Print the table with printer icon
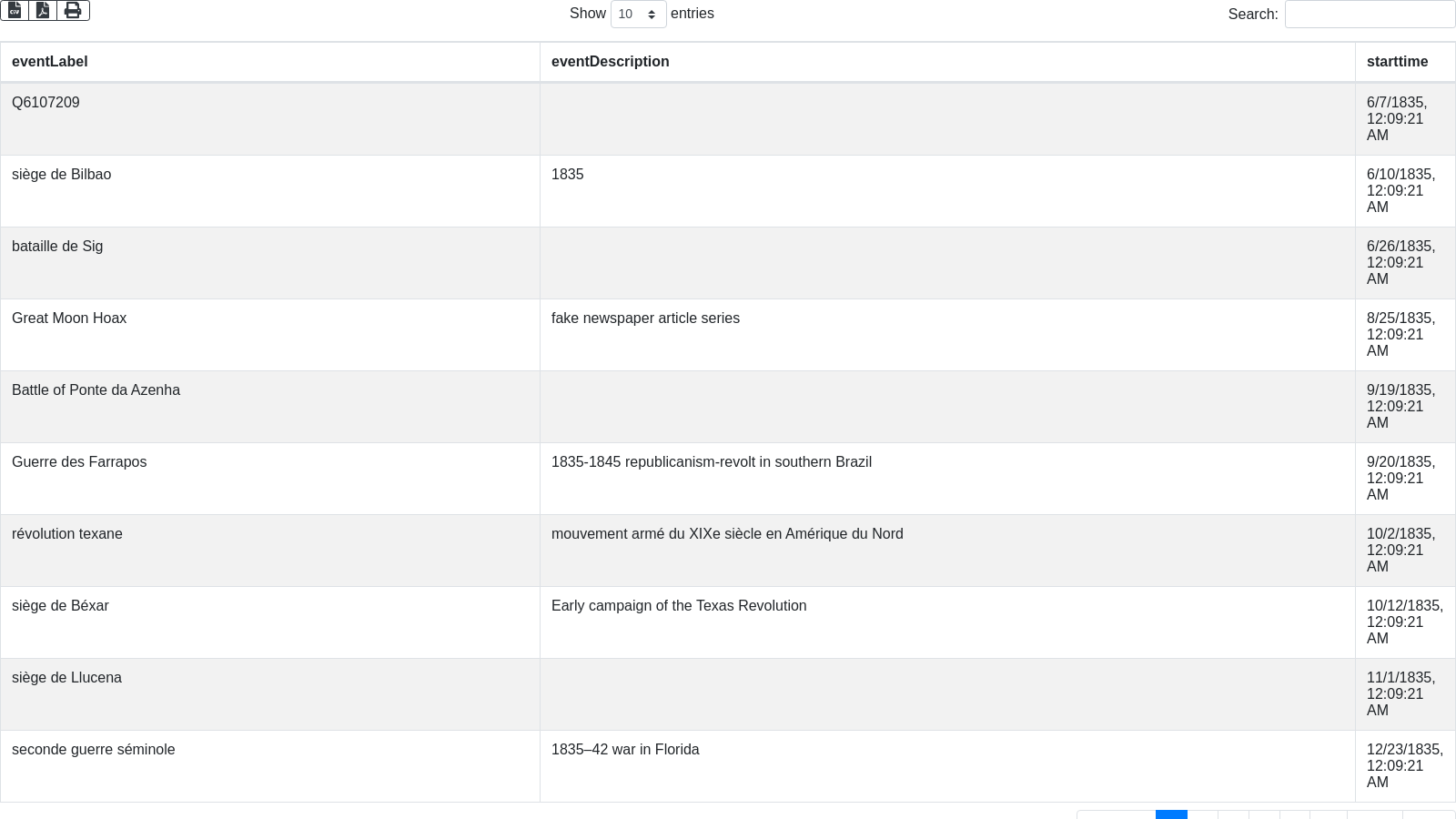 [73, 10]
